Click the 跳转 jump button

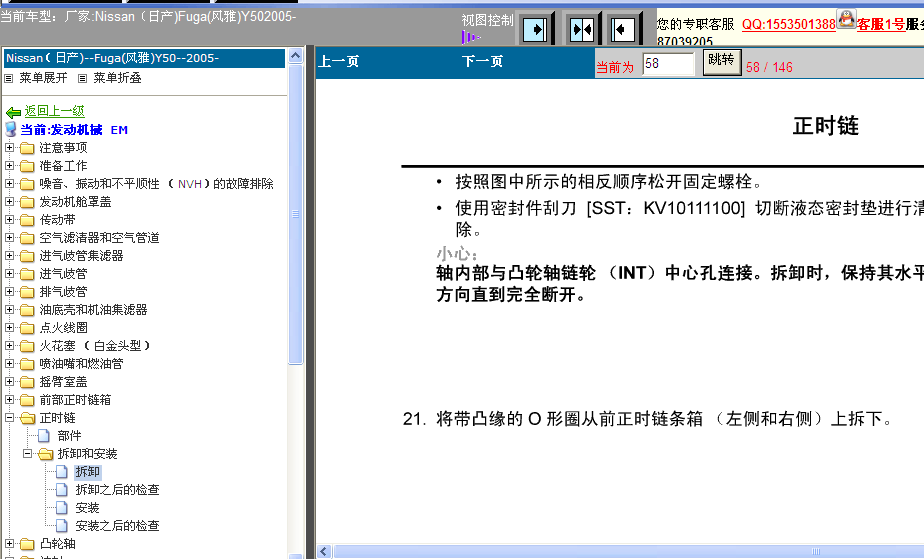click(722, 62)
